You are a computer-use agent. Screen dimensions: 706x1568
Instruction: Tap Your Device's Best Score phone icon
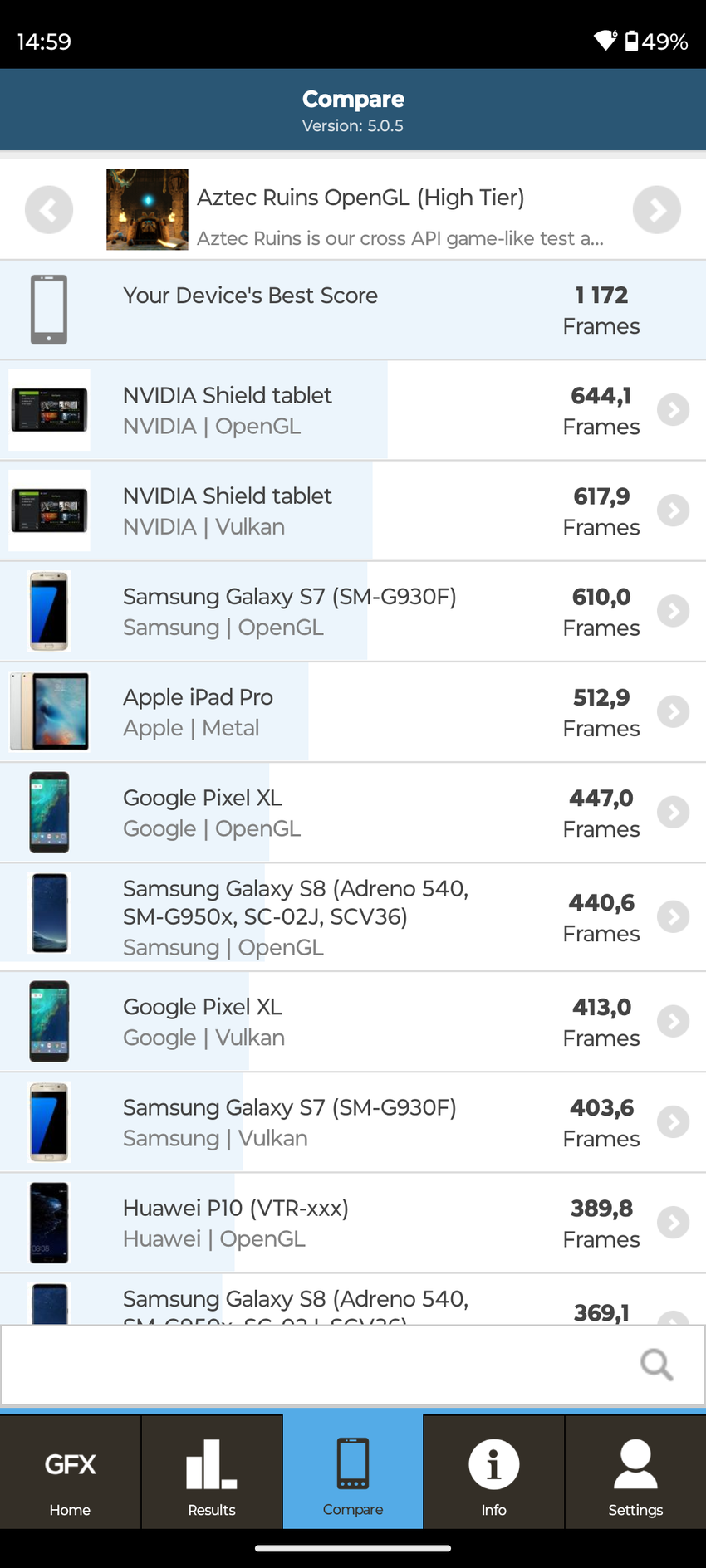coord(49,310)
